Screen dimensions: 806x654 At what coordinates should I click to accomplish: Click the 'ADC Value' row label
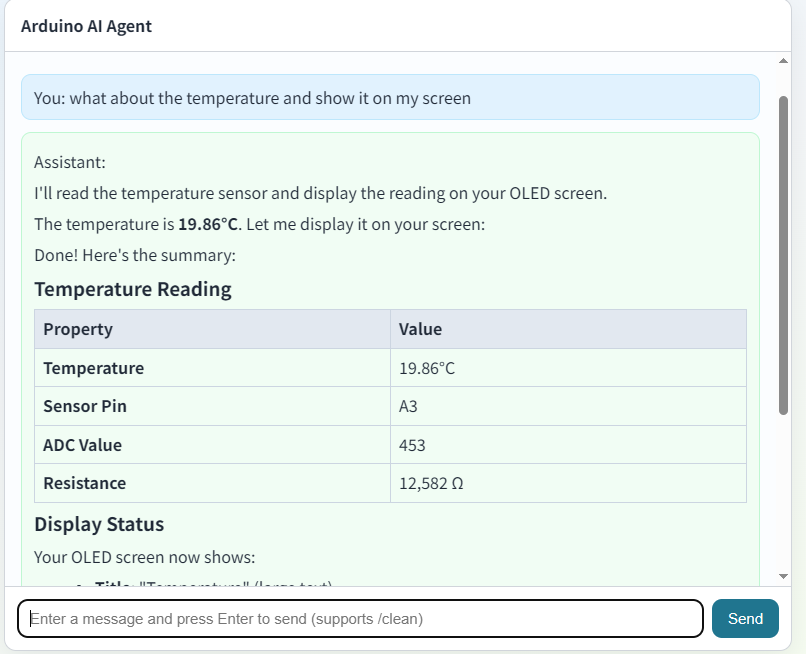[83, 445]
